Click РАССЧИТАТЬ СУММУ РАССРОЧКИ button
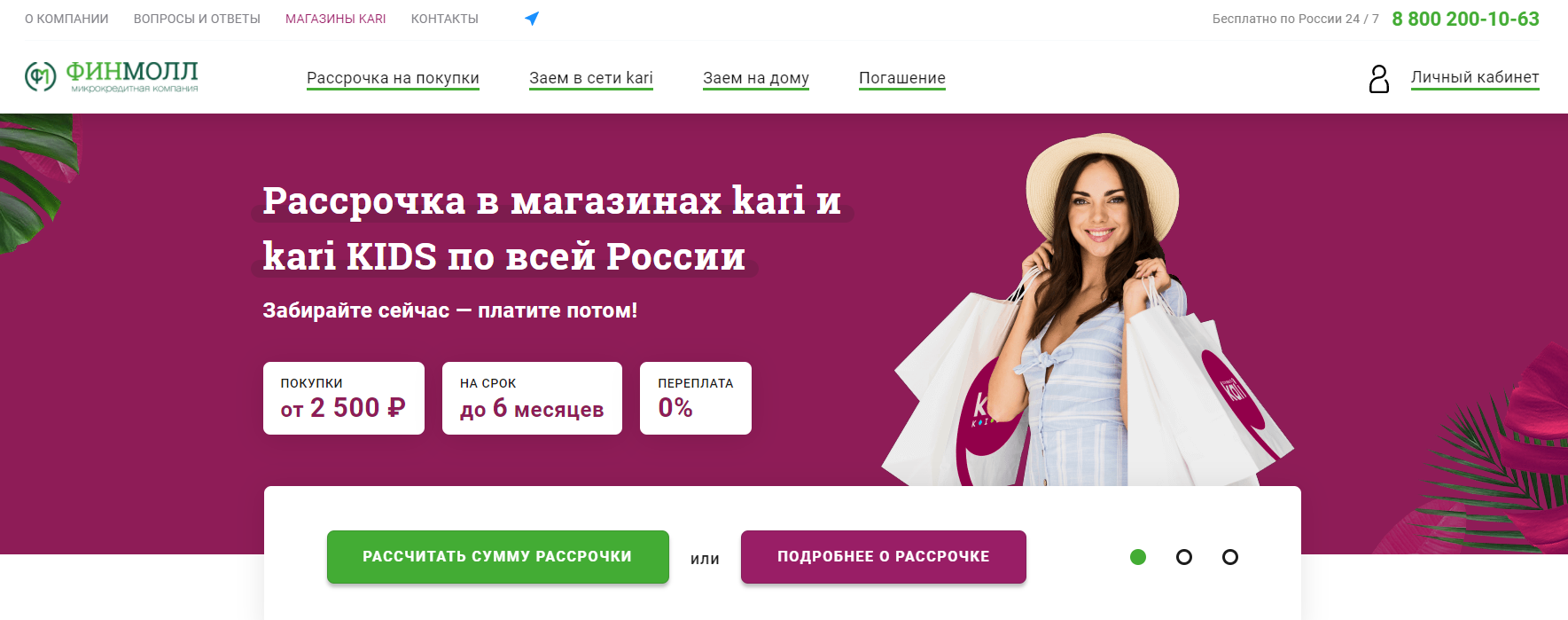 click(498, 557)
